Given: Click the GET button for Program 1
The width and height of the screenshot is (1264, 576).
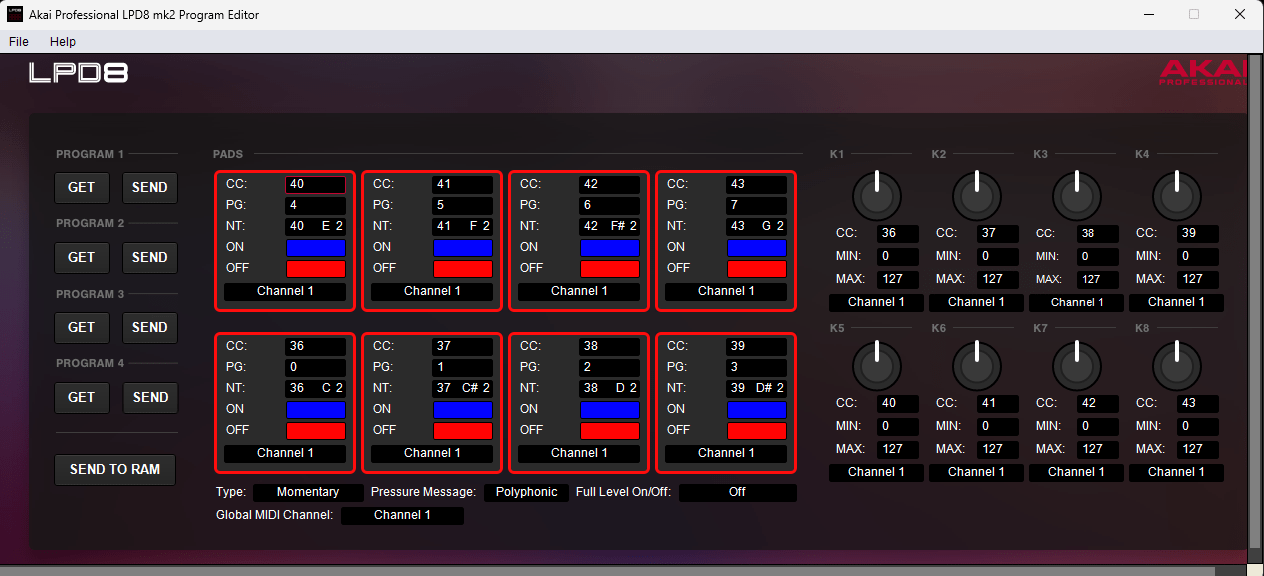Looking at the screenshot, I should [81, 187].
